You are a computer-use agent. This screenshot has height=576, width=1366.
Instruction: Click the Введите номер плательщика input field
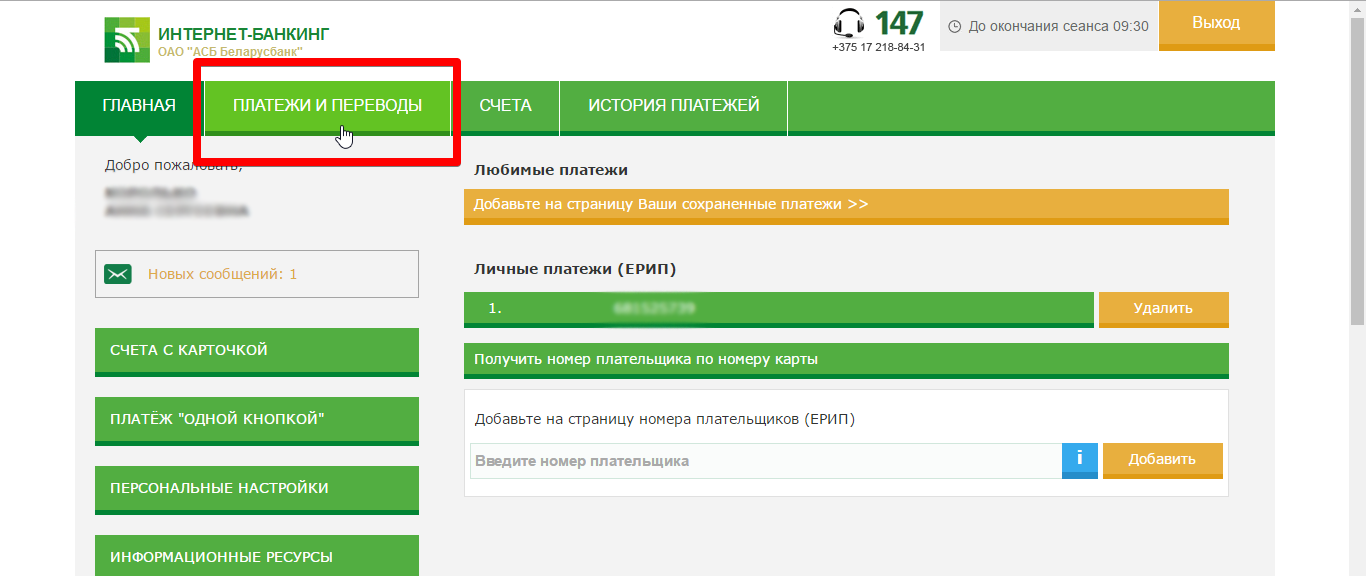tap(766, 461)
